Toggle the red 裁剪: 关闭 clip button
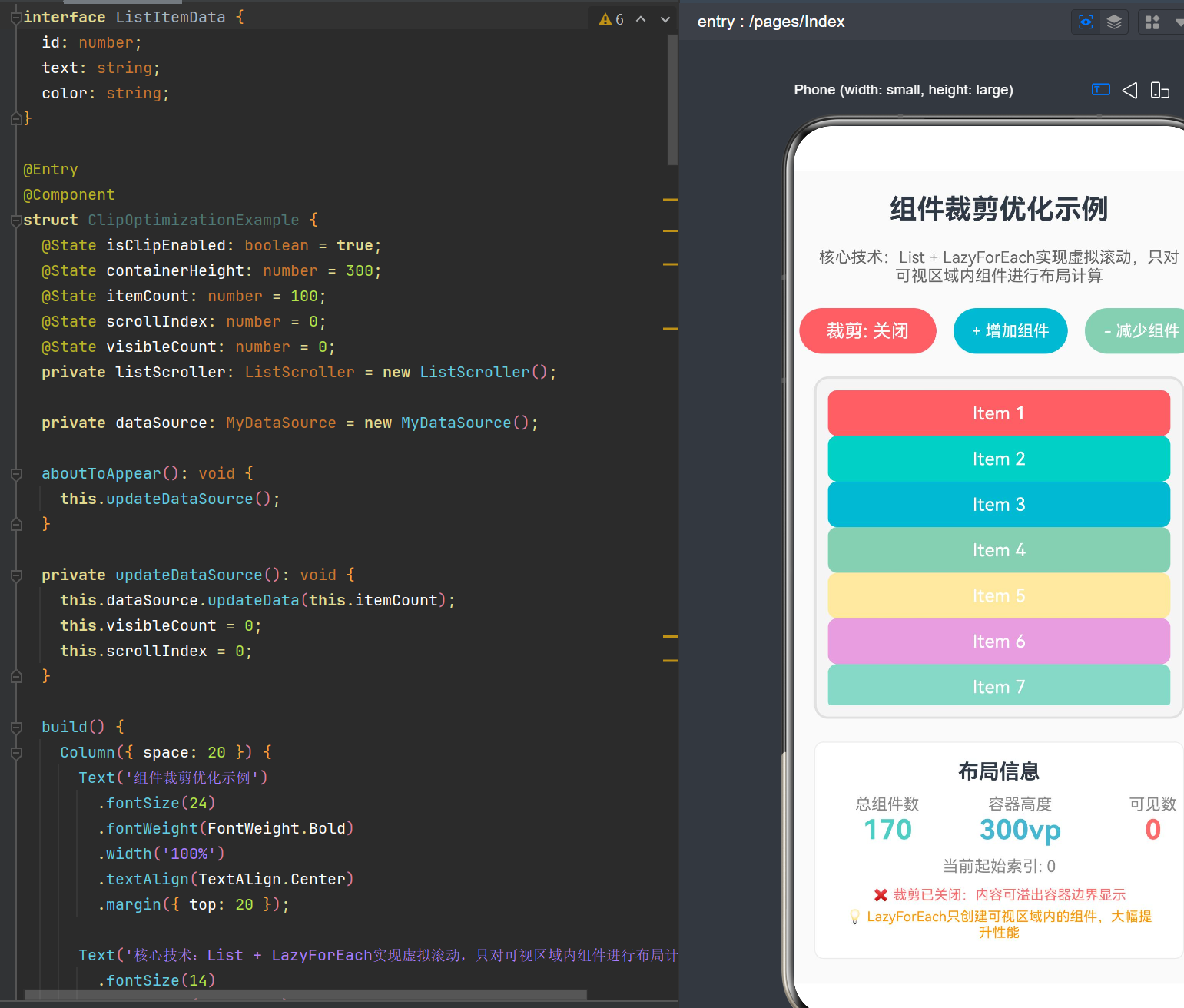Viewport: 1184px width, 1008px height. click(867, 331)
